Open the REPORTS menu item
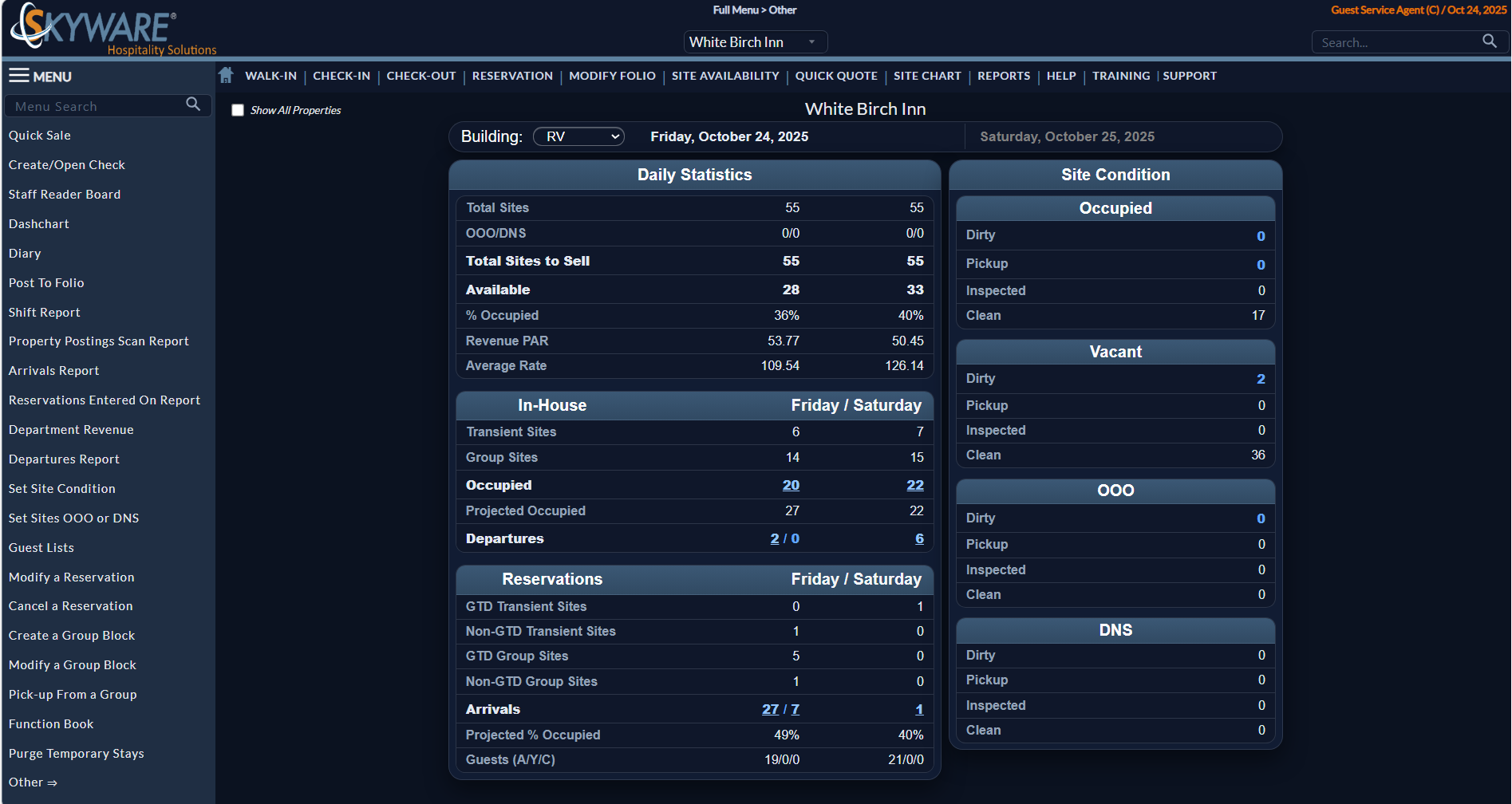 pos(1004,76)
